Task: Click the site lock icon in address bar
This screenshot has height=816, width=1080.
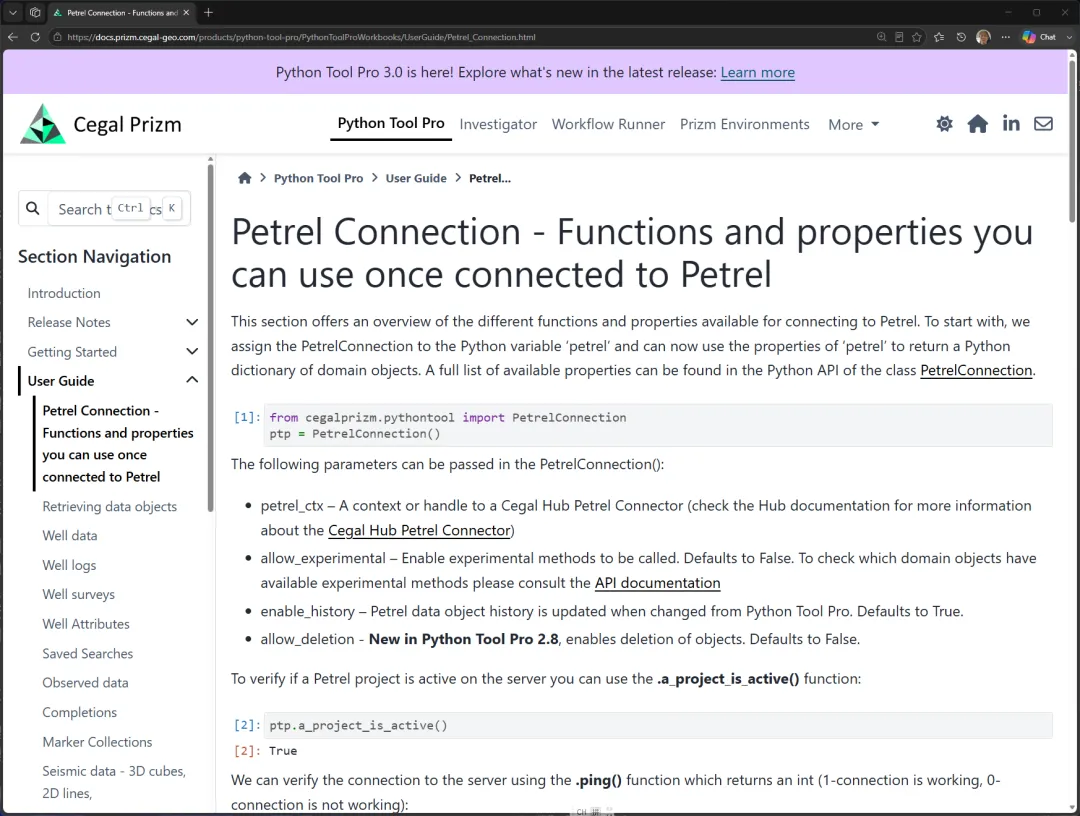Action: (x=58, y=37)
